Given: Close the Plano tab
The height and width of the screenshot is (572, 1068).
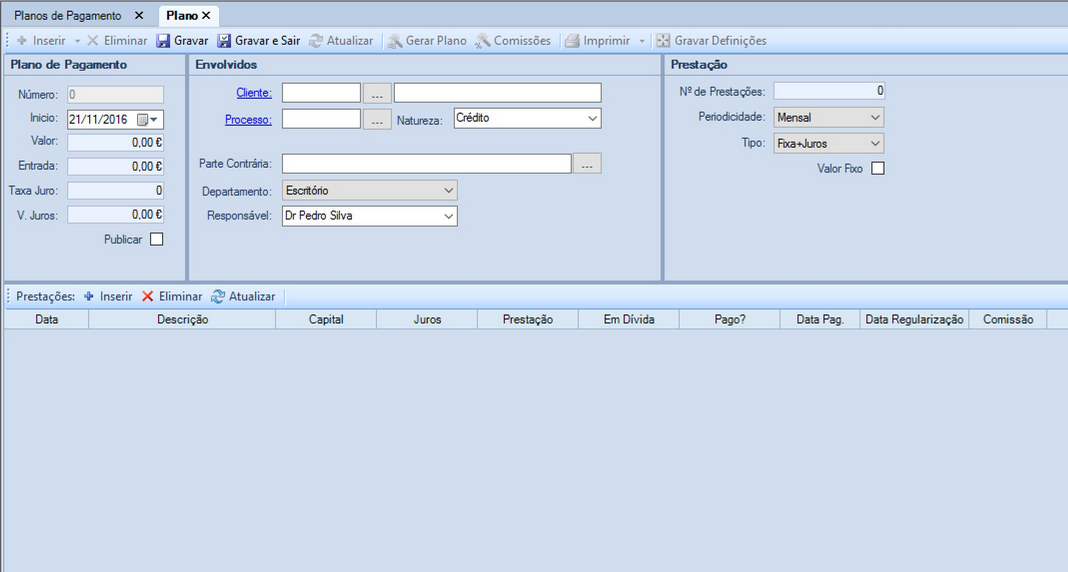Looking at the screenshot, I should point(206,15).
